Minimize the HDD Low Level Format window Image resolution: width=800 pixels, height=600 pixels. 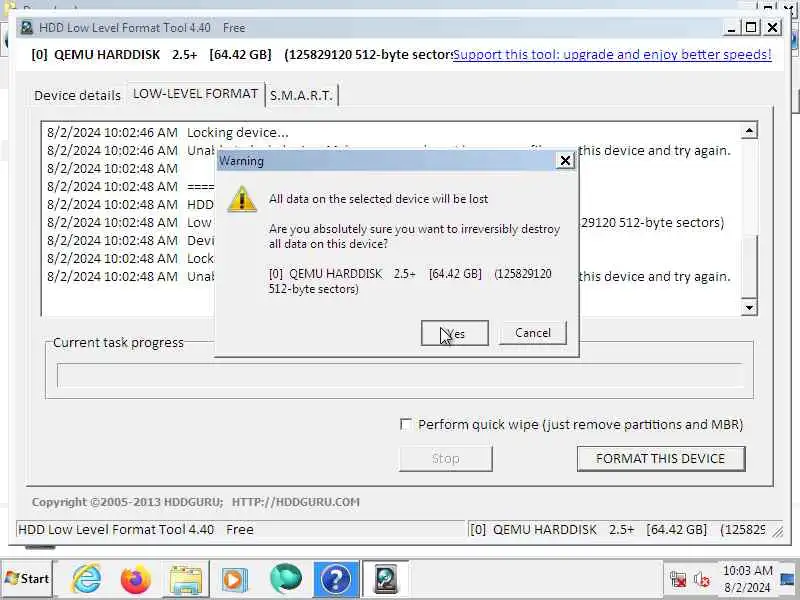point(731,28)
